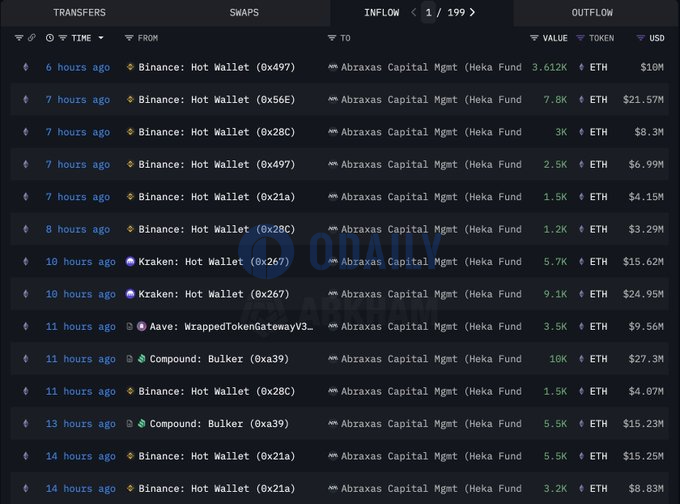Click Kraken icon in the $15.62M row
Viewport: 680px width, 504px height.
coord(130,262)
